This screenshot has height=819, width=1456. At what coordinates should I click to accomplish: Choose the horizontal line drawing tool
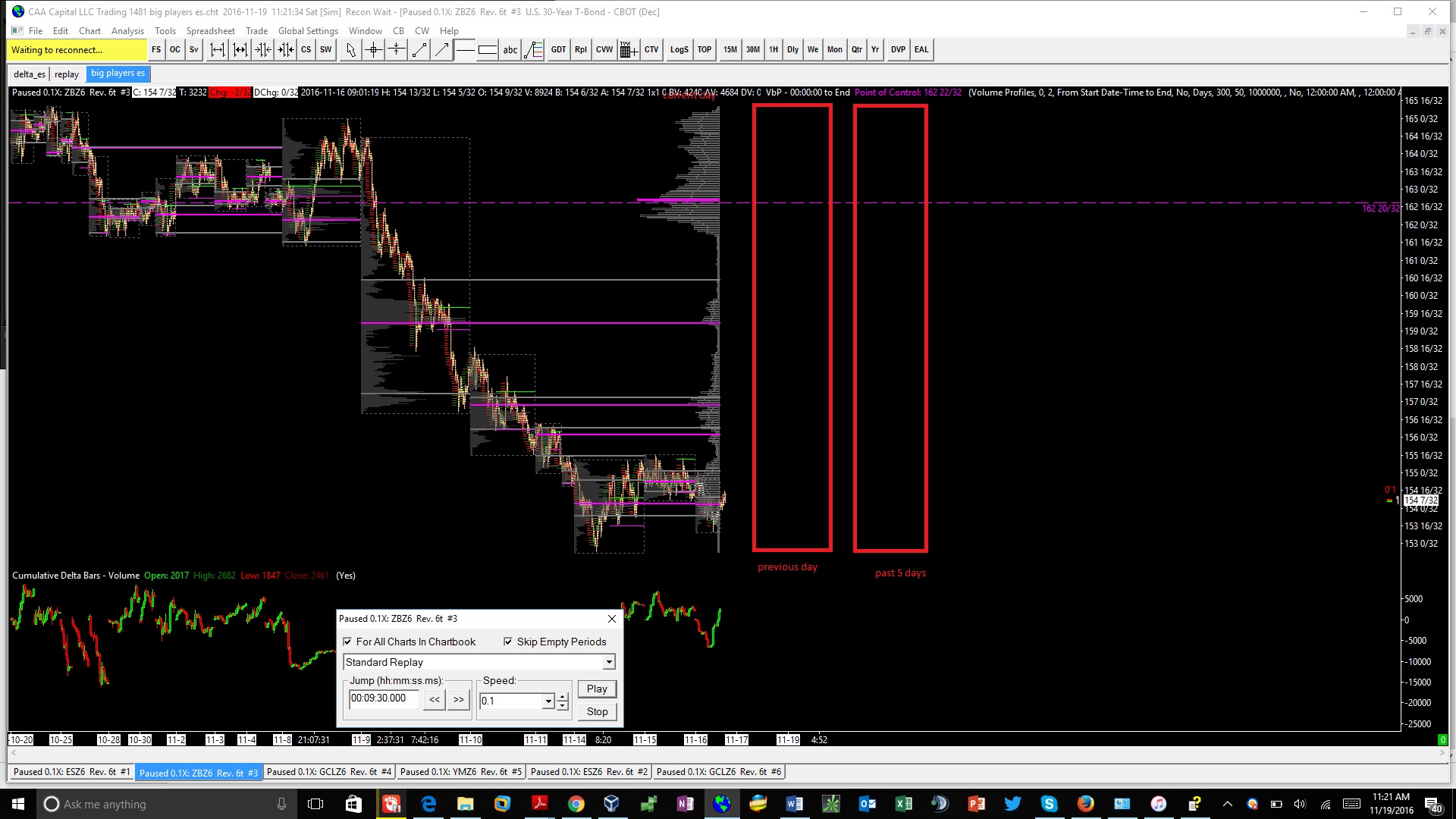click(x=465, y=50)
